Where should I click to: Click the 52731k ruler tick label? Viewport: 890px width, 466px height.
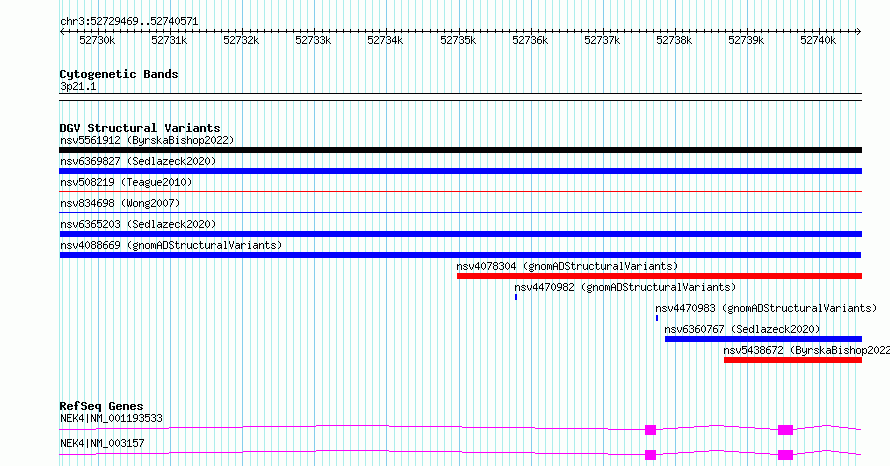click(x=169, y=40)
